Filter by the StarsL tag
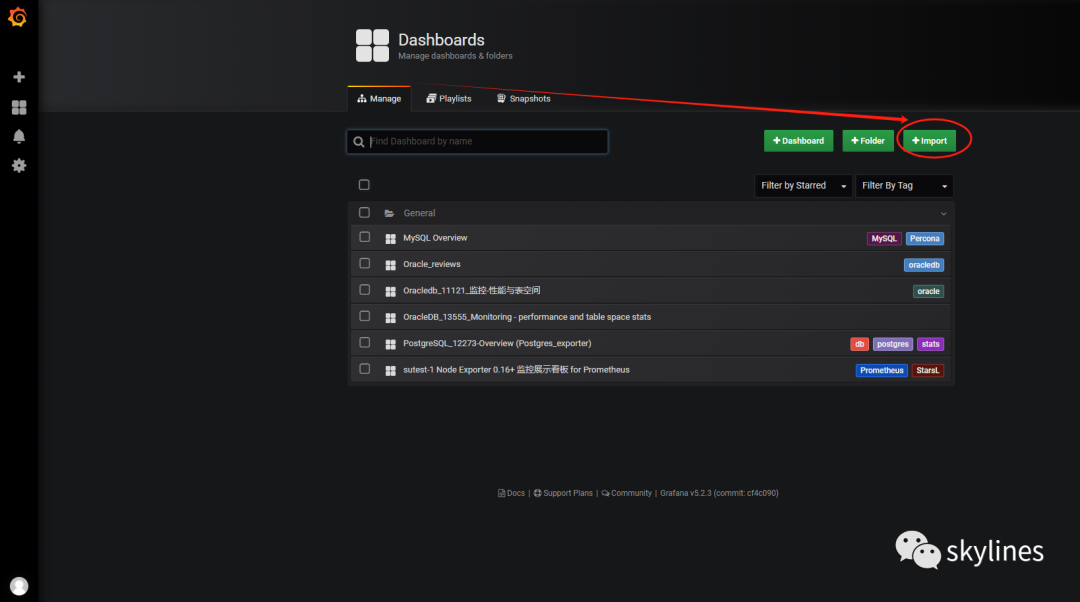The width and height of the screenshot is (1080, 602). click(928, 371)
